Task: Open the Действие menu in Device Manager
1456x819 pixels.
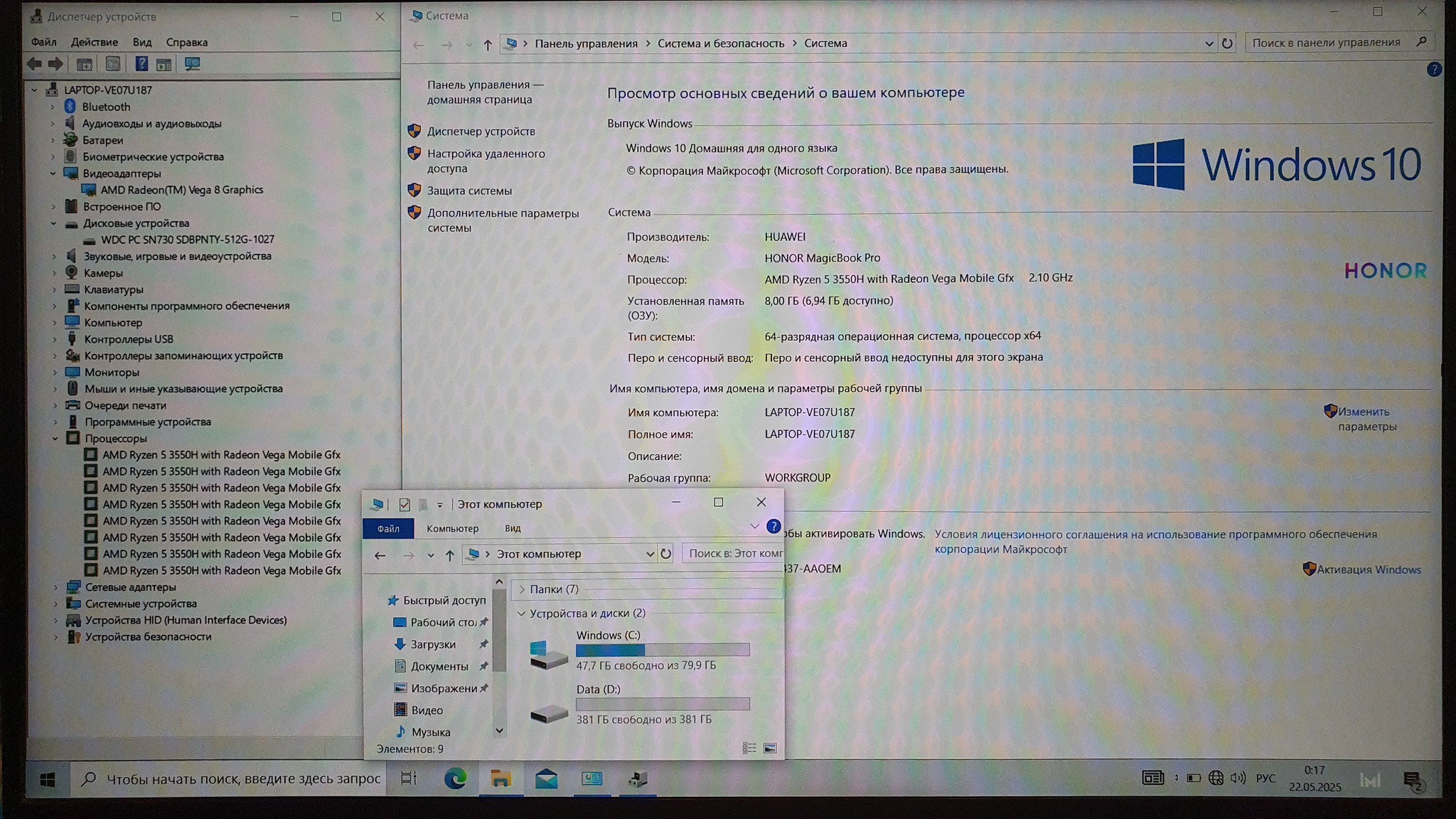Action: (x=94, y=43)
